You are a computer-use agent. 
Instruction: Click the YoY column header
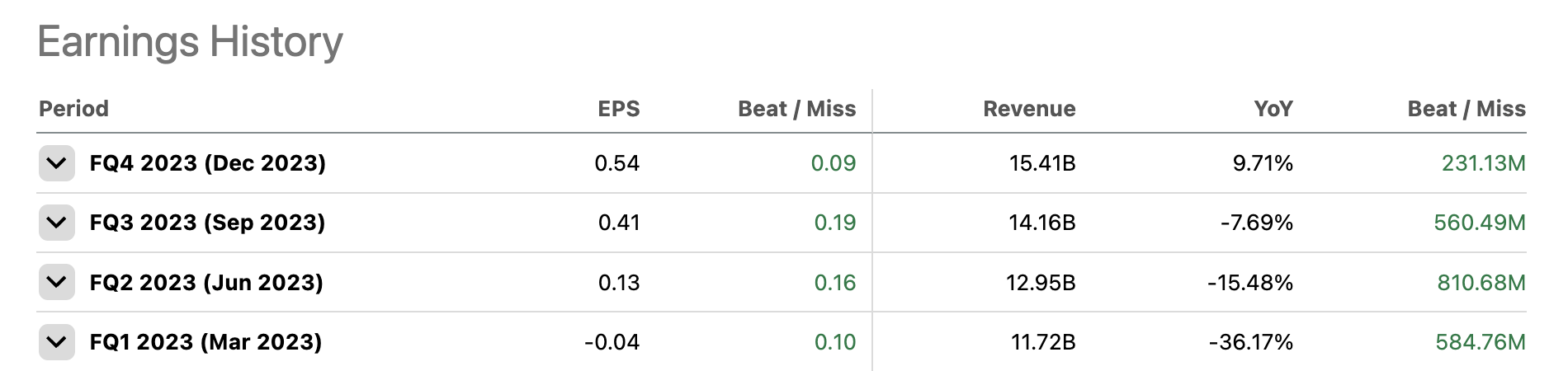click(x=1273, y=109)
